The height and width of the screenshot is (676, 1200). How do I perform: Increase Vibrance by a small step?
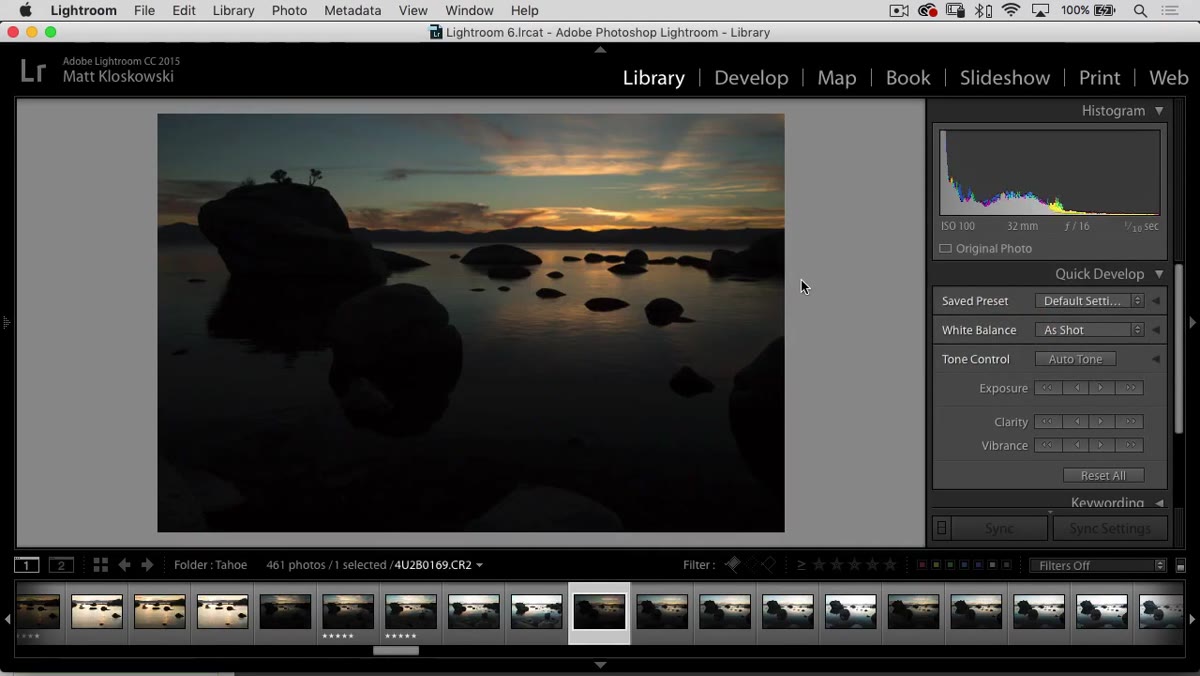point(1103,445)
